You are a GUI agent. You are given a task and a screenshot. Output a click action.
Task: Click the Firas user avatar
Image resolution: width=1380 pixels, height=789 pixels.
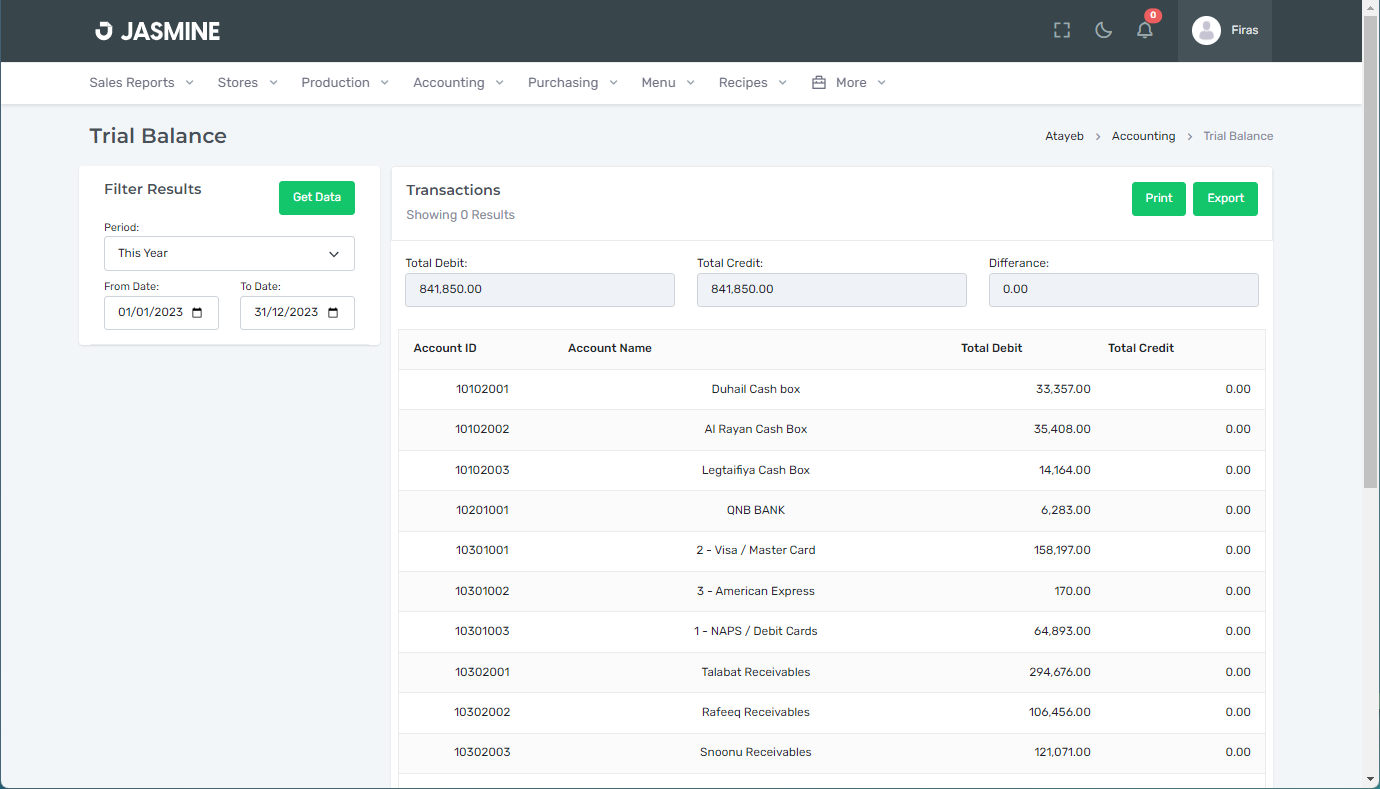[1206, 31]
